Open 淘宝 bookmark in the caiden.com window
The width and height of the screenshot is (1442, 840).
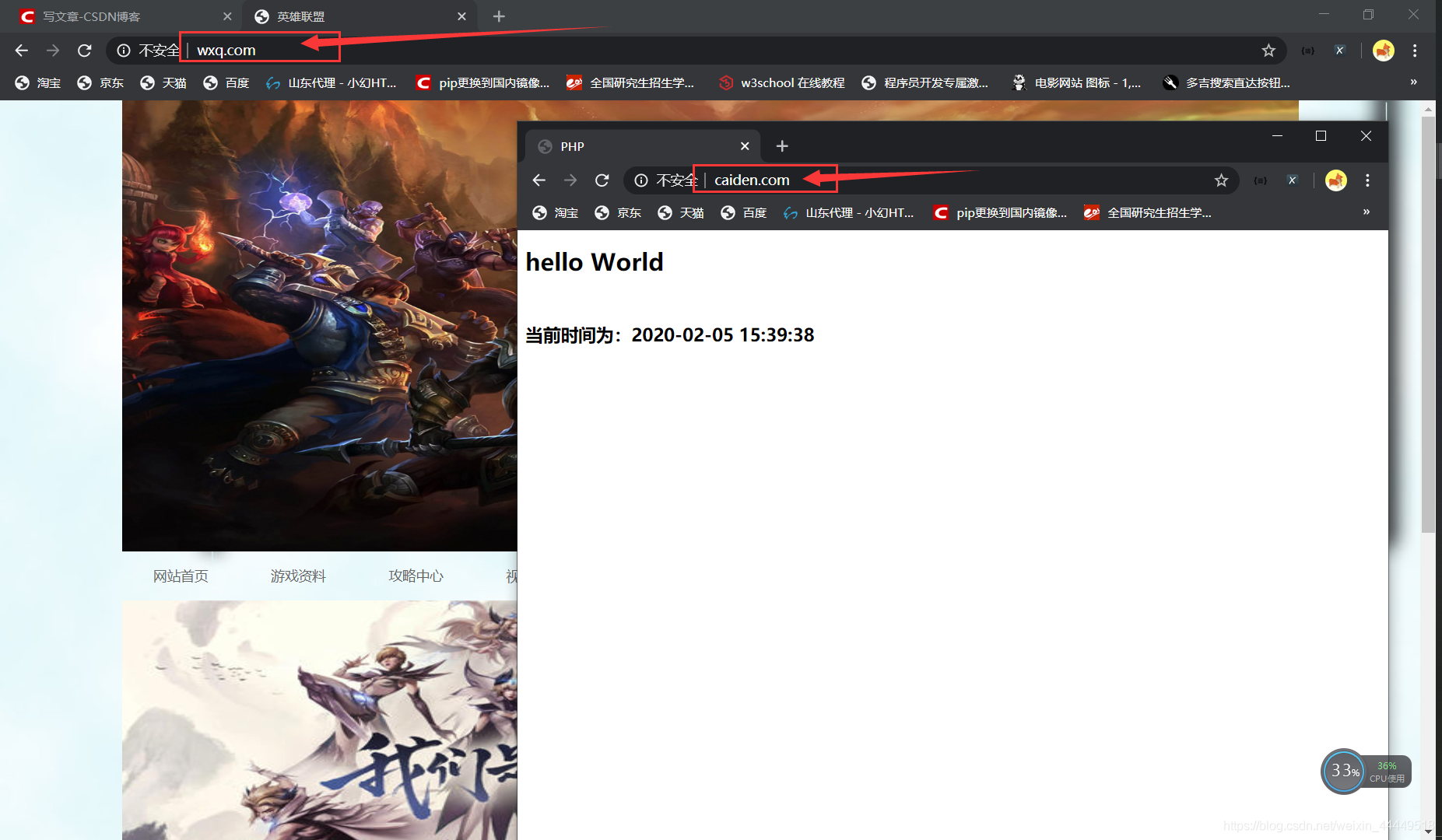point(555,213)
